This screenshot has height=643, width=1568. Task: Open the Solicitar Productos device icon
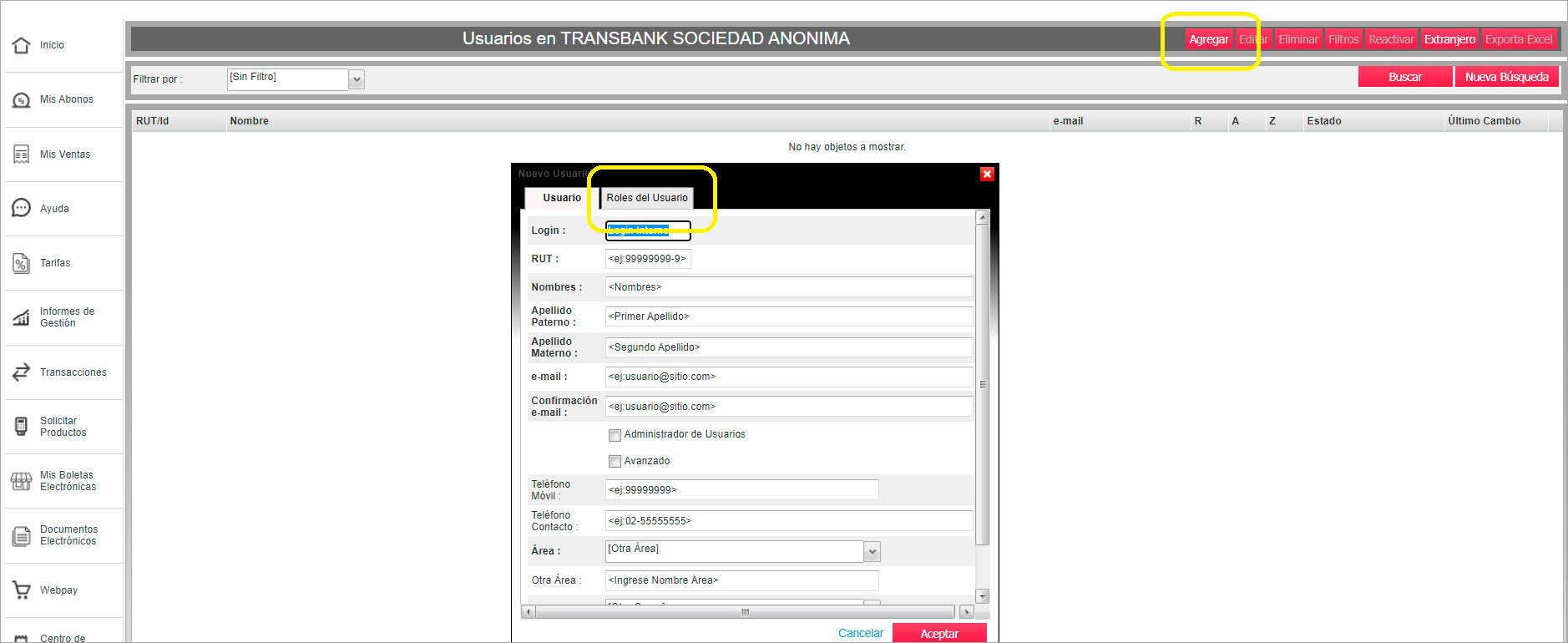pyautogui.click(x=22, y=427)
